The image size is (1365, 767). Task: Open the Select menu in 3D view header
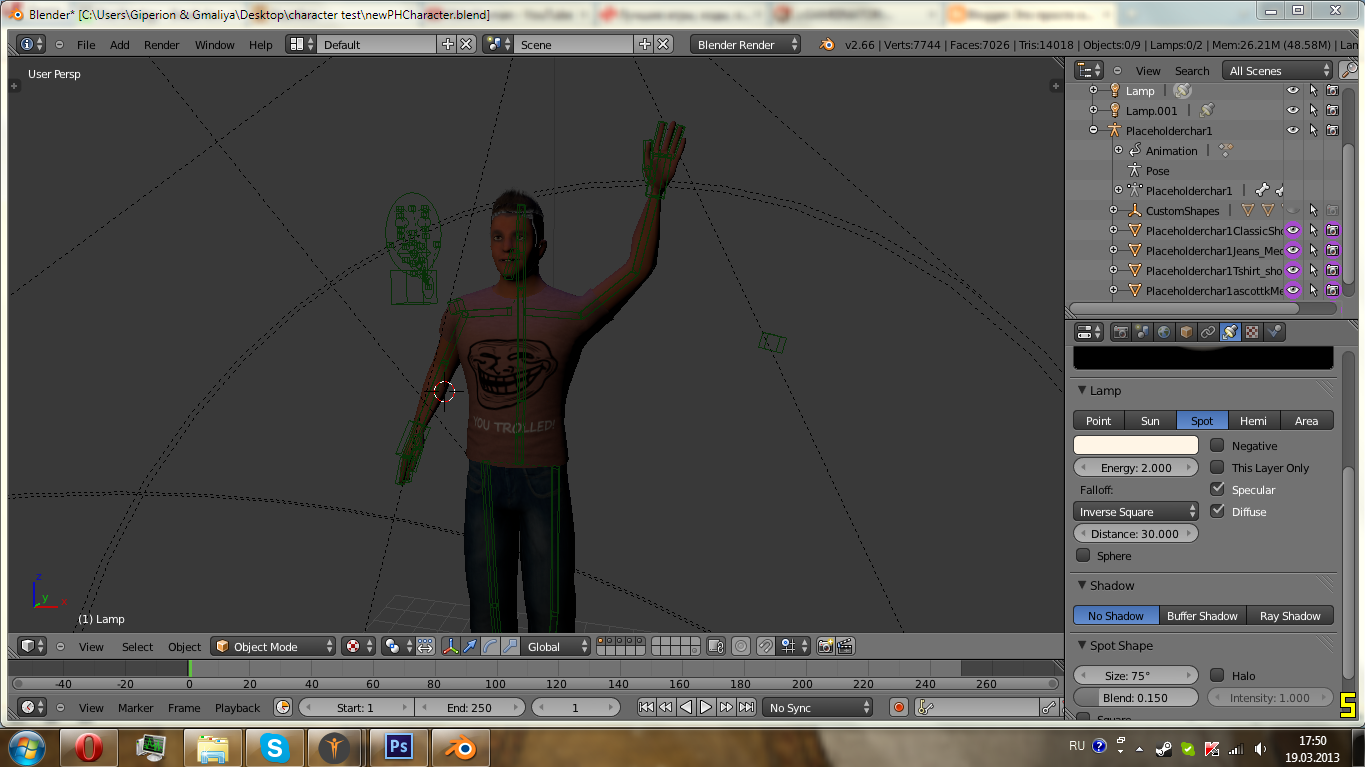(x=138, y=647)
